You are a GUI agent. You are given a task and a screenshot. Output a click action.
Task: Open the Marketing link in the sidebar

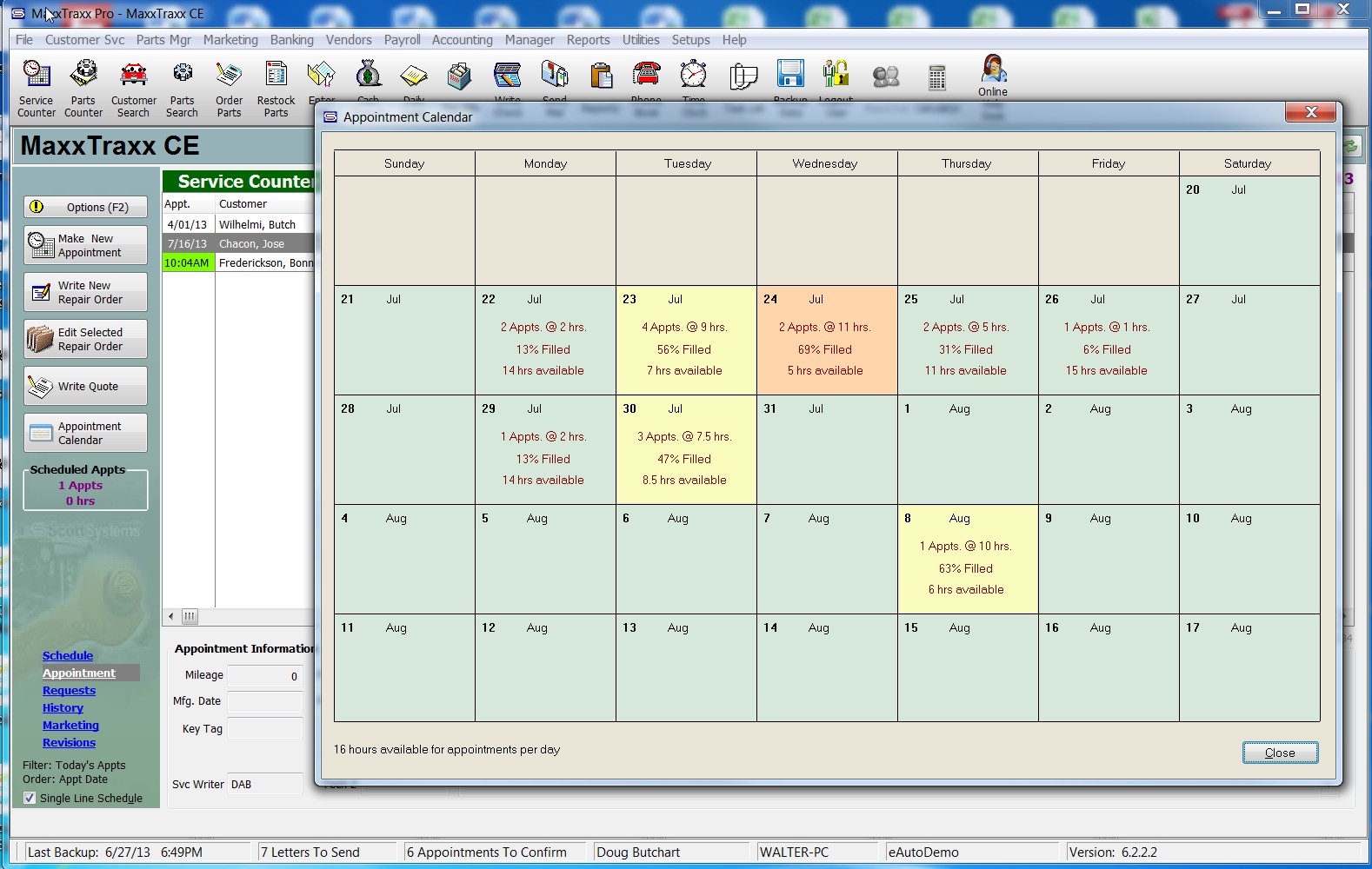(x=71, y=726)
